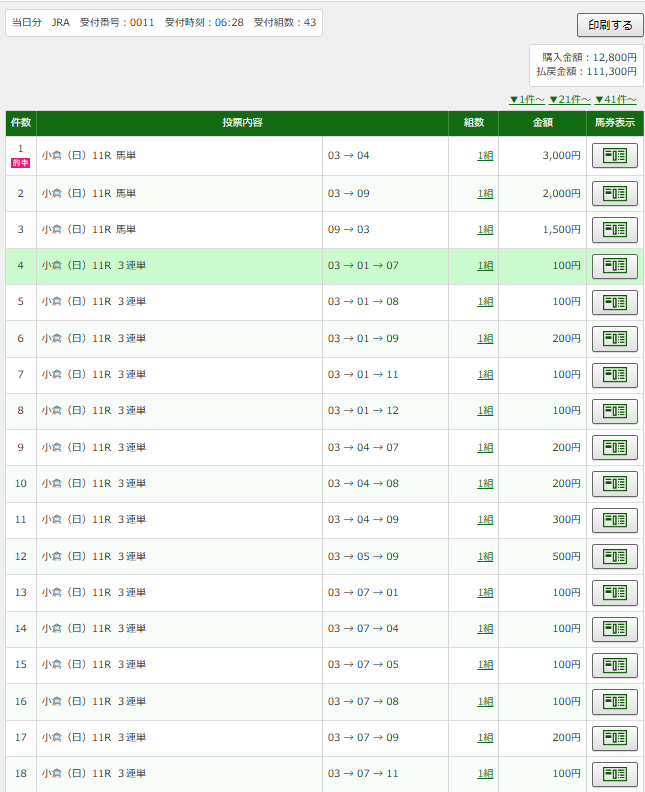
Task: Select the 購入金額：12,800円 text
Action: [589, 58]
